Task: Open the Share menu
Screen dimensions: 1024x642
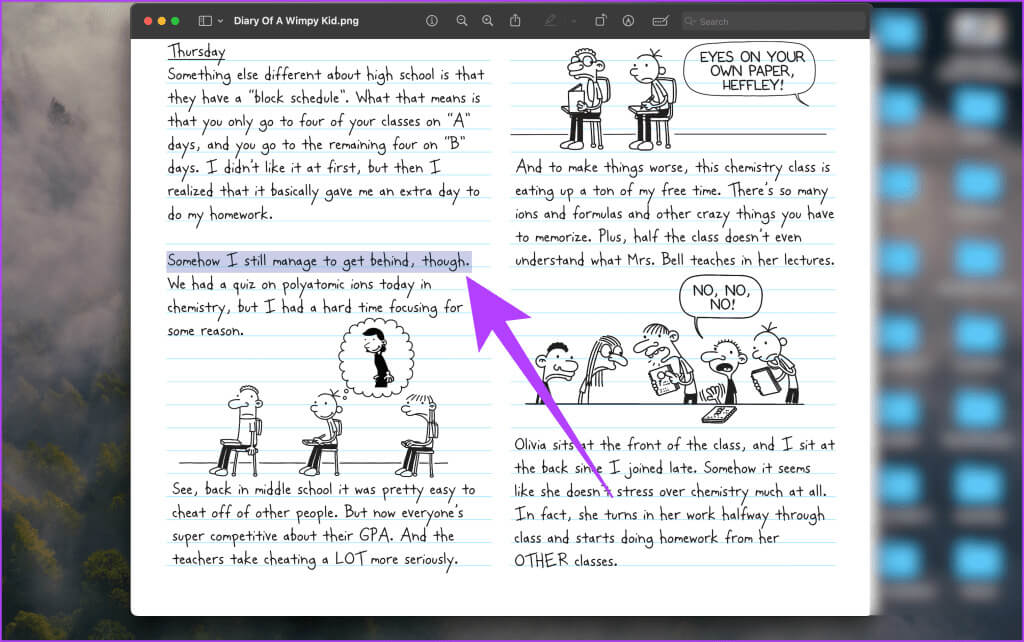Action: point(515,21)
